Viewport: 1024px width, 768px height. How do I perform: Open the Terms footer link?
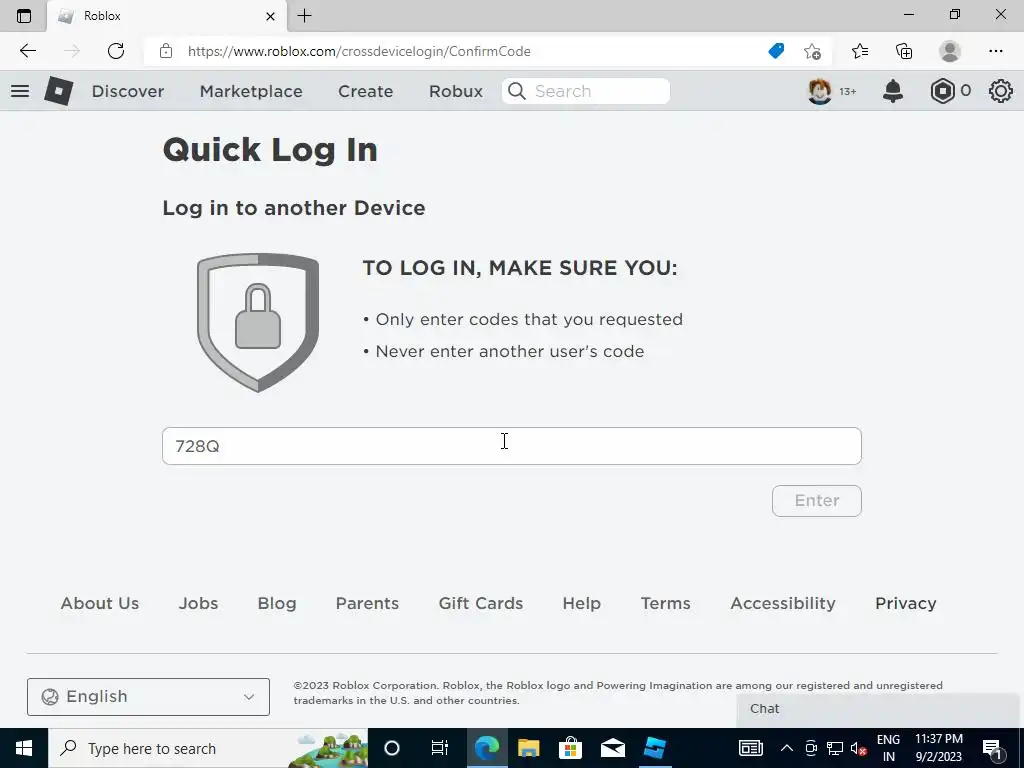665,603
